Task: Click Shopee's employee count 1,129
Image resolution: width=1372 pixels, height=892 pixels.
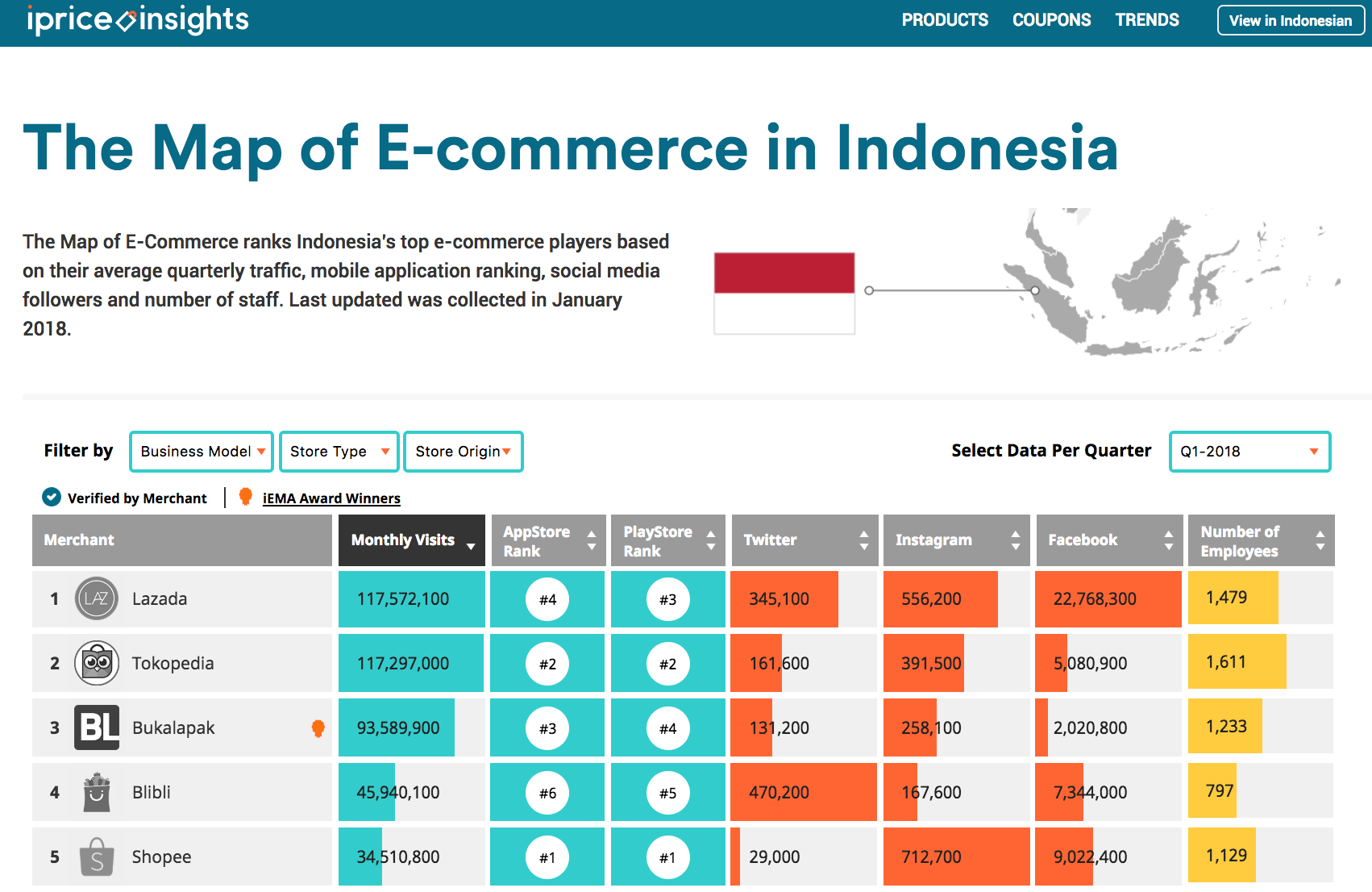Action: (1226, 856)
